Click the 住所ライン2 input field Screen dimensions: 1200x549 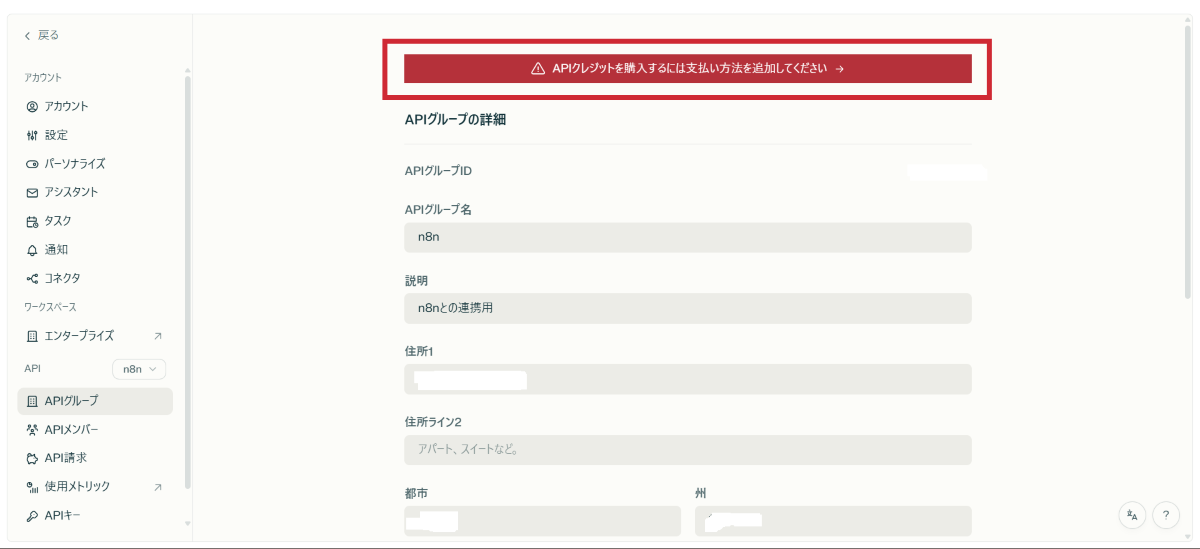pyautogui.click(x=687, y=450)
